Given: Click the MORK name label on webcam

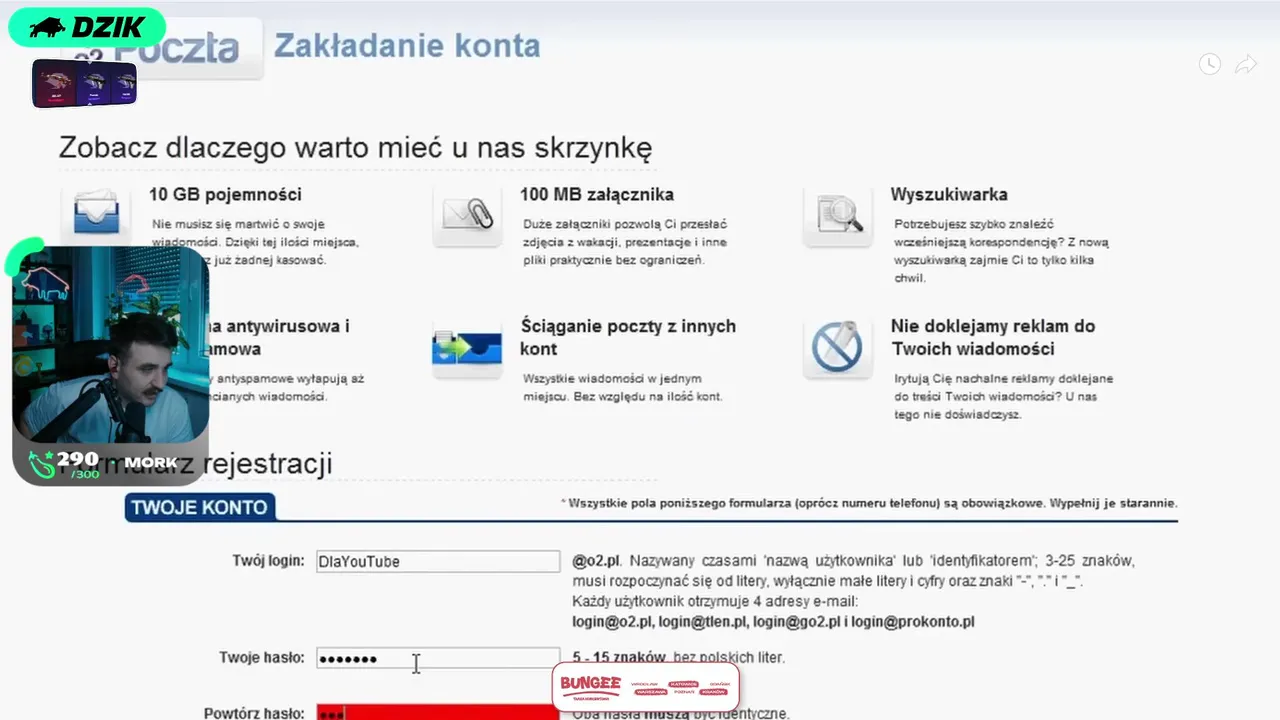Looking at the screenshot, I should tap(151, 462).
